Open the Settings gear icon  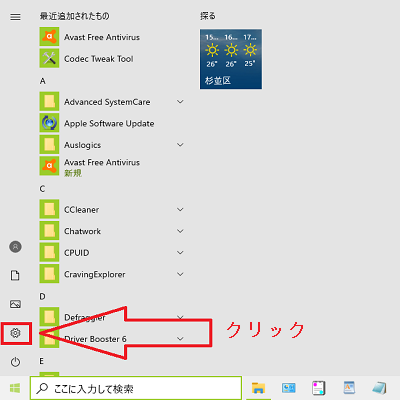coord(15,333)
